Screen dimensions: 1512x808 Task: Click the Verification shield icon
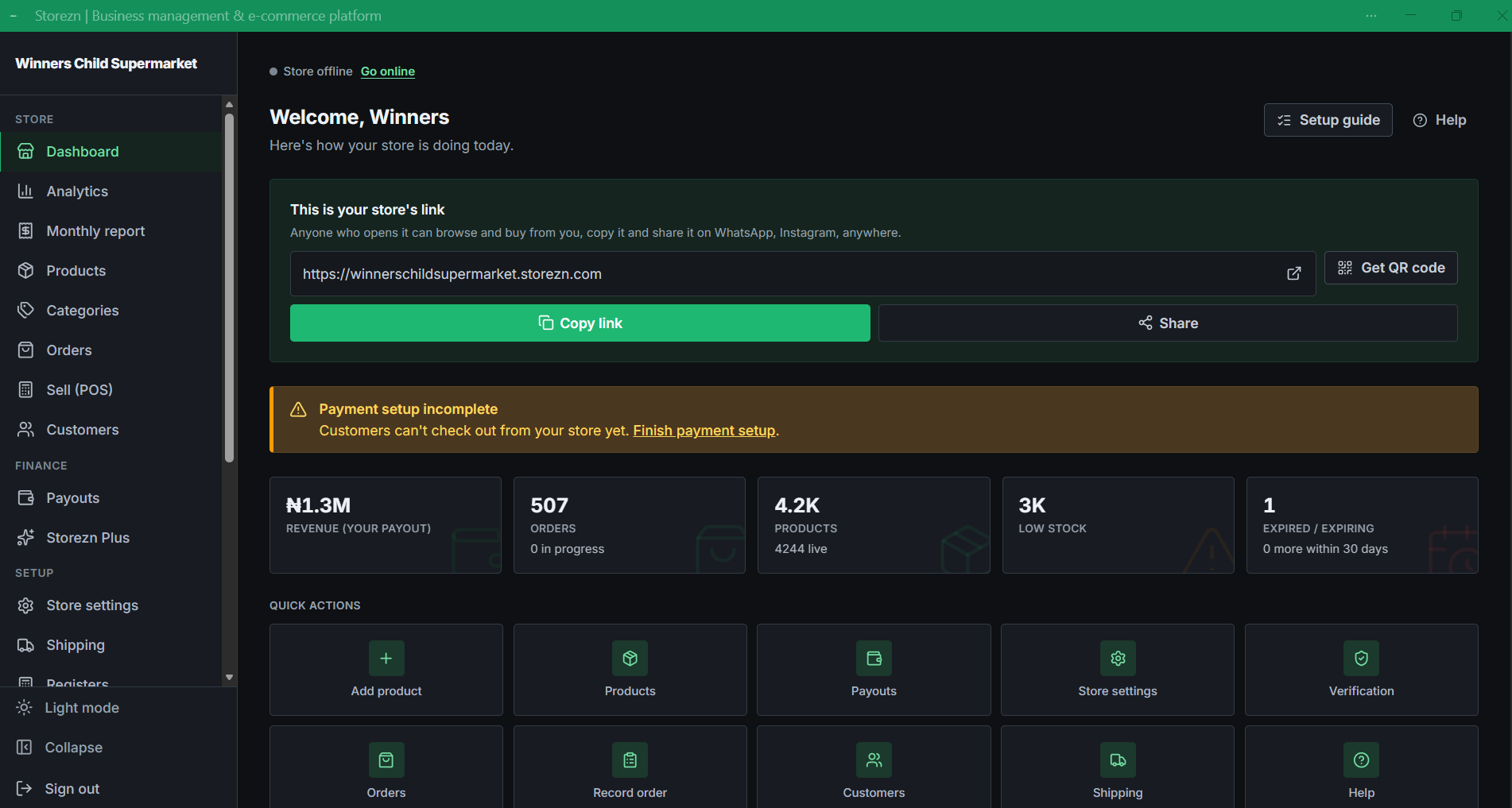pos(1362,659)
